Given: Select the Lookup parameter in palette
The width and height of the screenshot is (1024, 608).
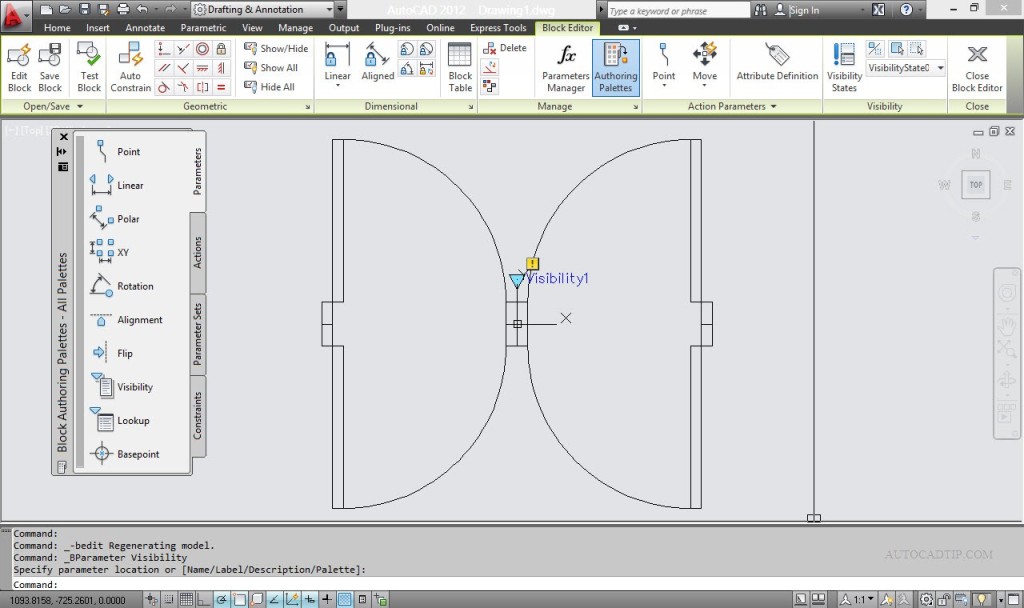Looking at the screenshot, I should click(x=121, y=421).
